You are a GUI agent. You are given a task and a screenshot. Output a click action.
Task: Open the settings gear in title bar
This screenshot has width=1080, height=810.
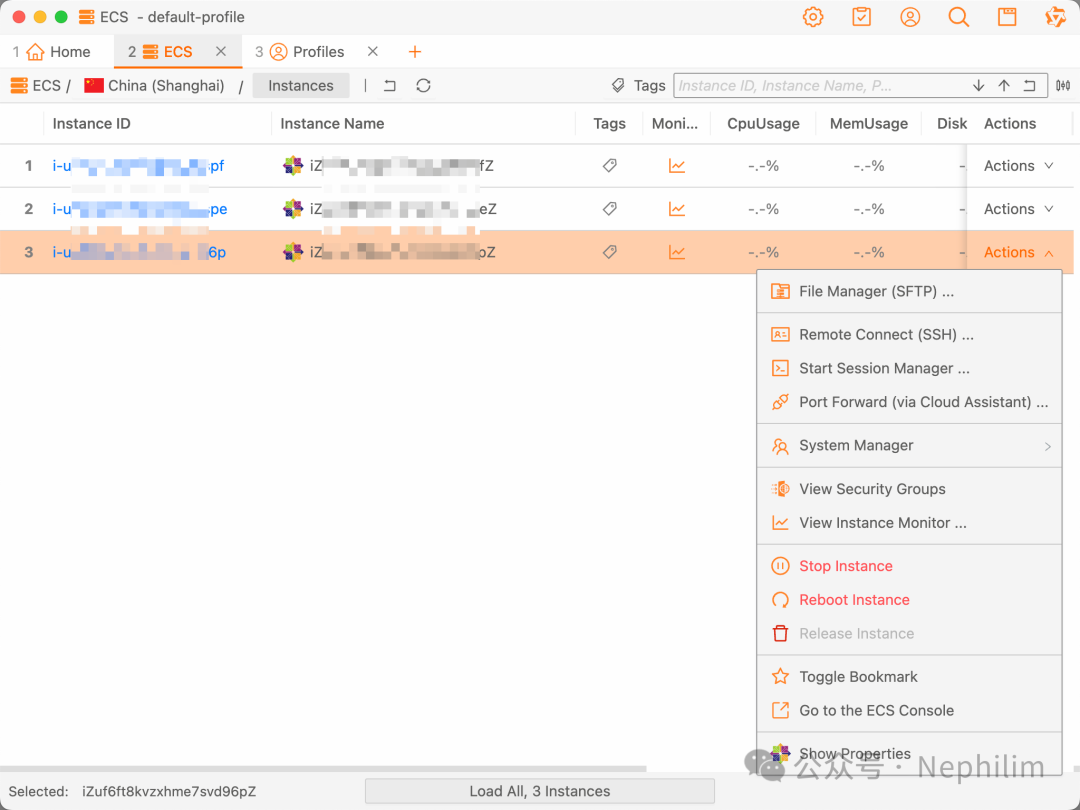[x=813, y=17]
